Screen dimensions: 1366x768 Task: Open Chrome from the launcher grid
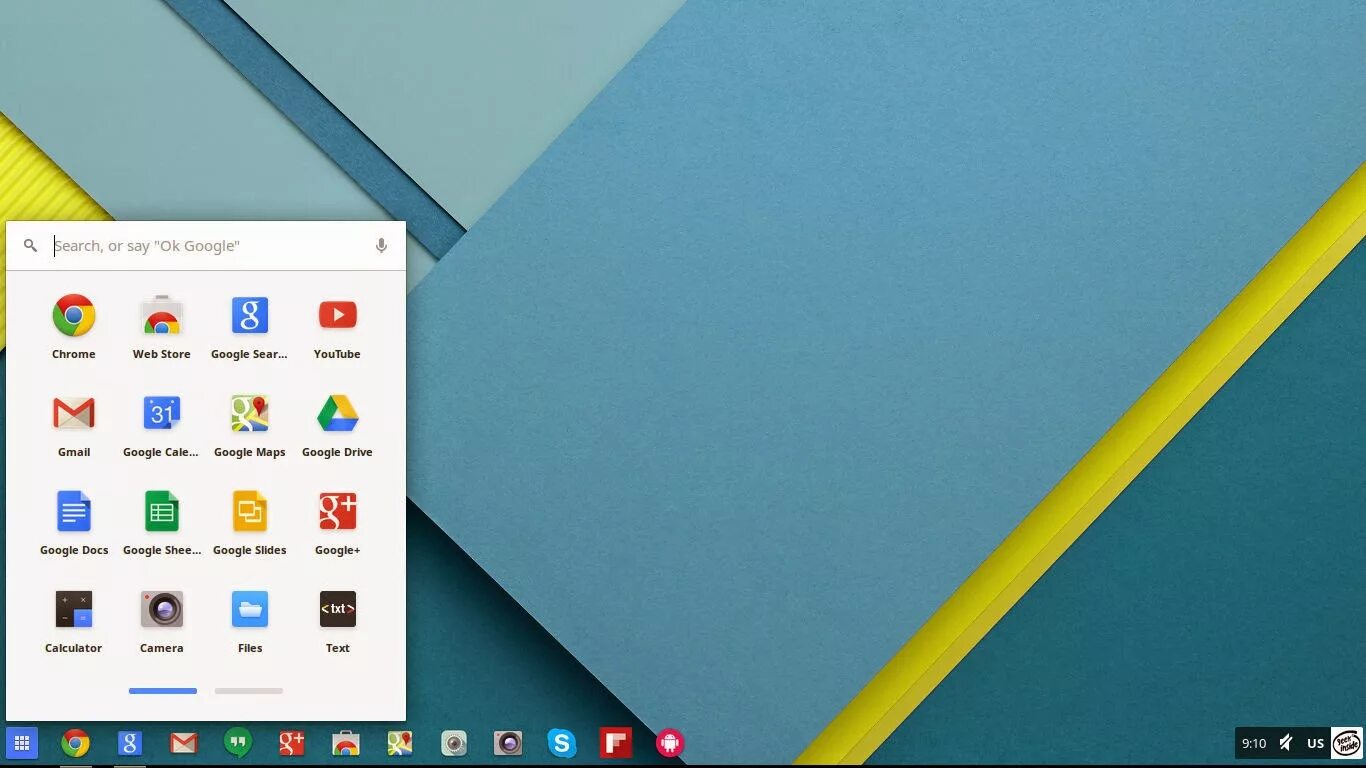[x=74, y=316]
